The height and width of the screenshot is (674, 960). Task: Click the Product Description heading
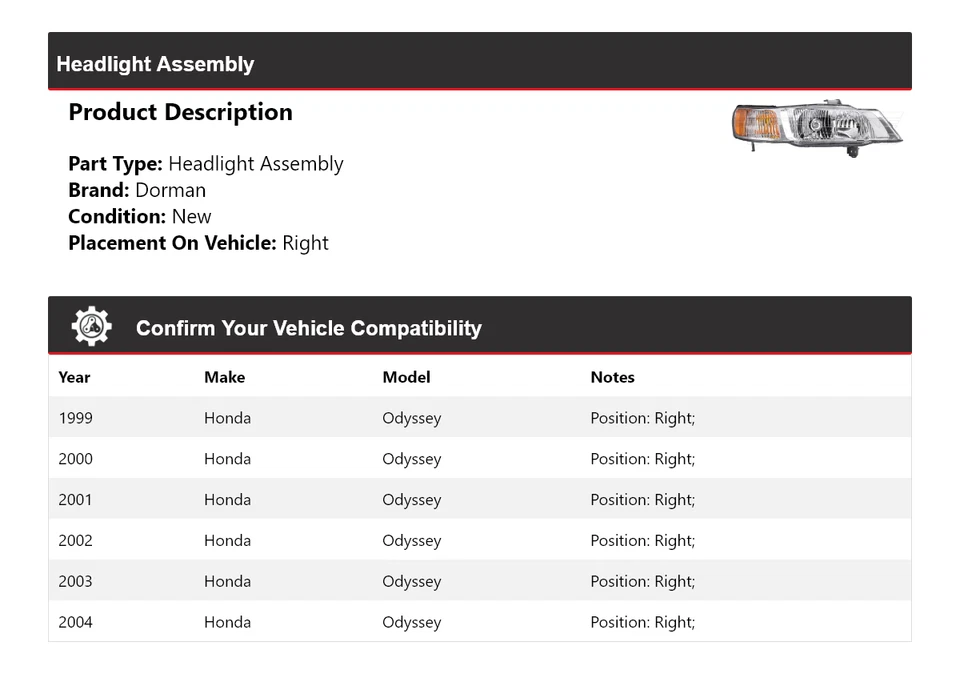pyautogui.click(x=180, y=112)
